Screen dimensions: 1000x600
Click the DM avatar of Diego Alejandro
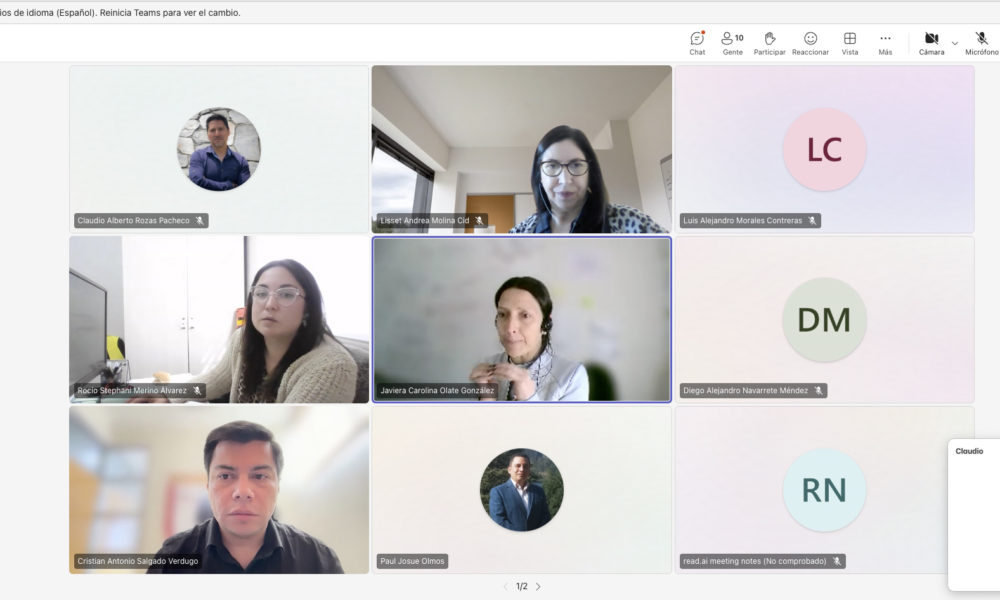pyautogui.click(x=824, y=320)
